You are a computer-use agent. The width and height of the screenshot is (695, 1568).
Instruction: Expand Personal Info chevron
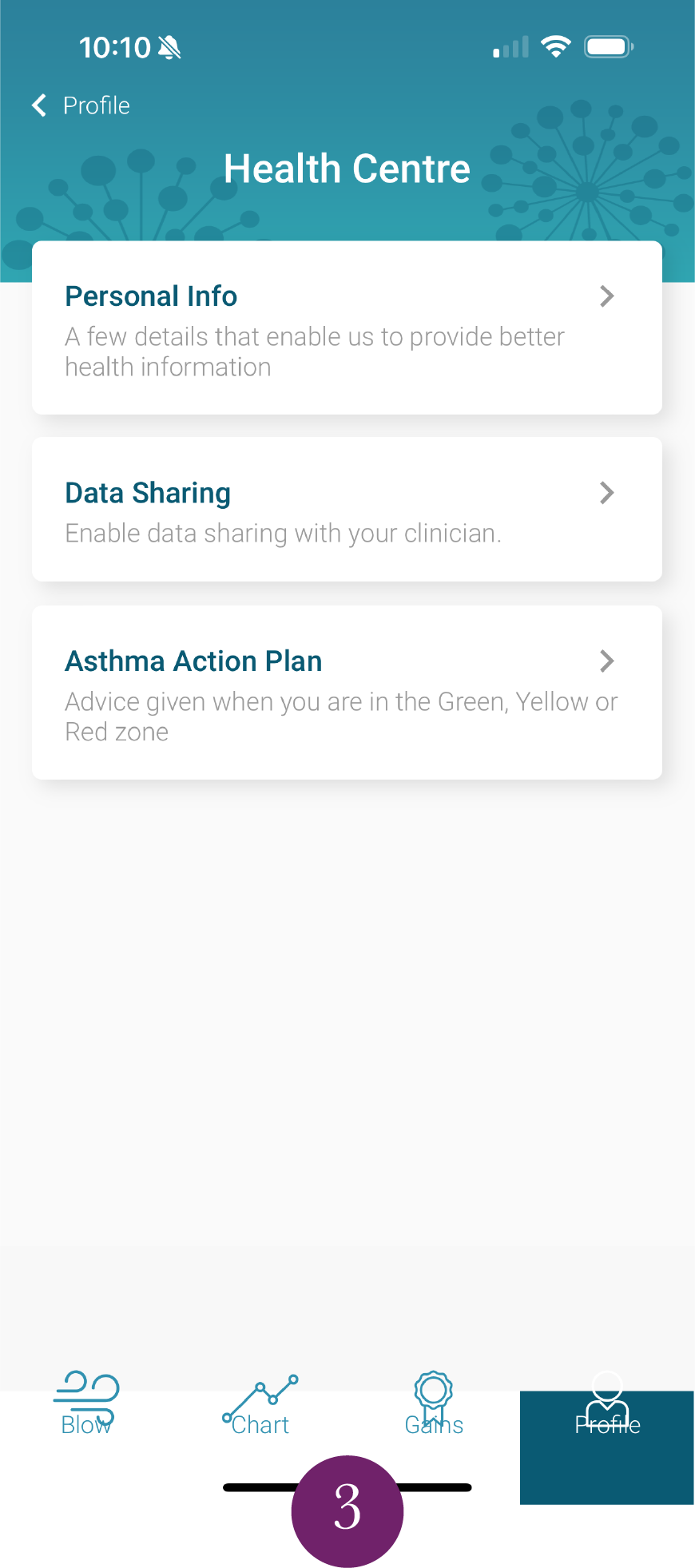(607, 296)
